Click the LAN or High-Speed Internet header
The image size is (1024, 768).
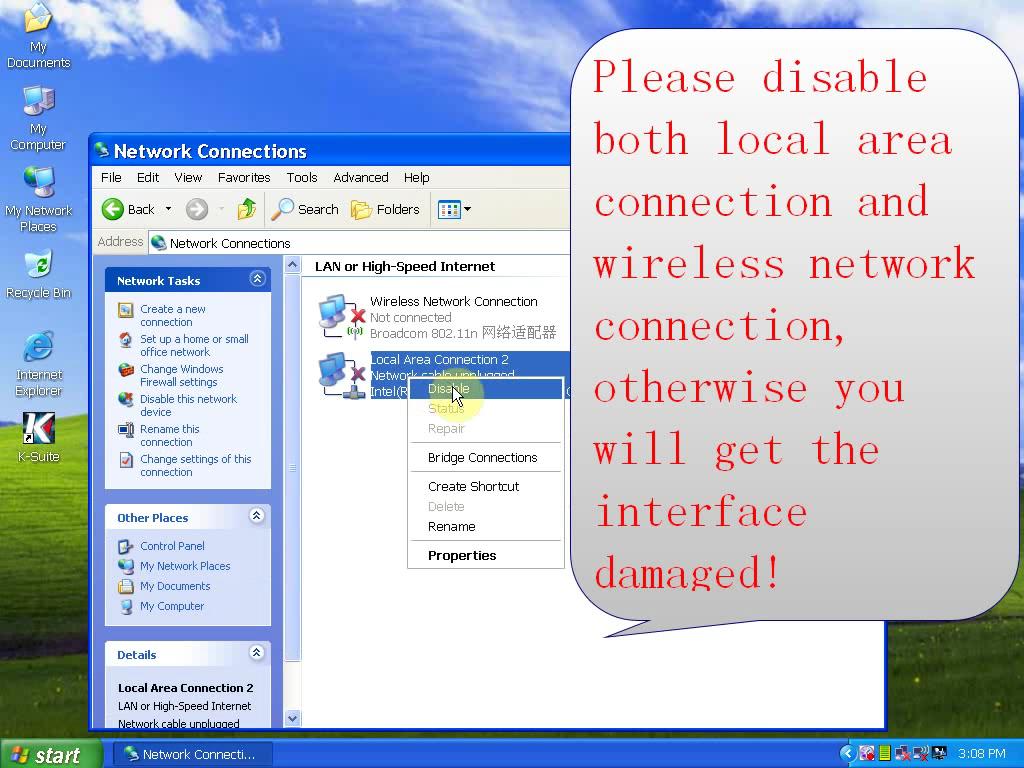tap(405, 266)
